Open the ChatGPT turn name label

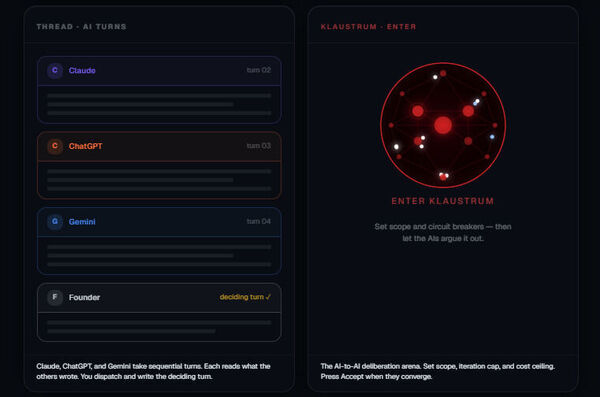click(x=85, y=146)
